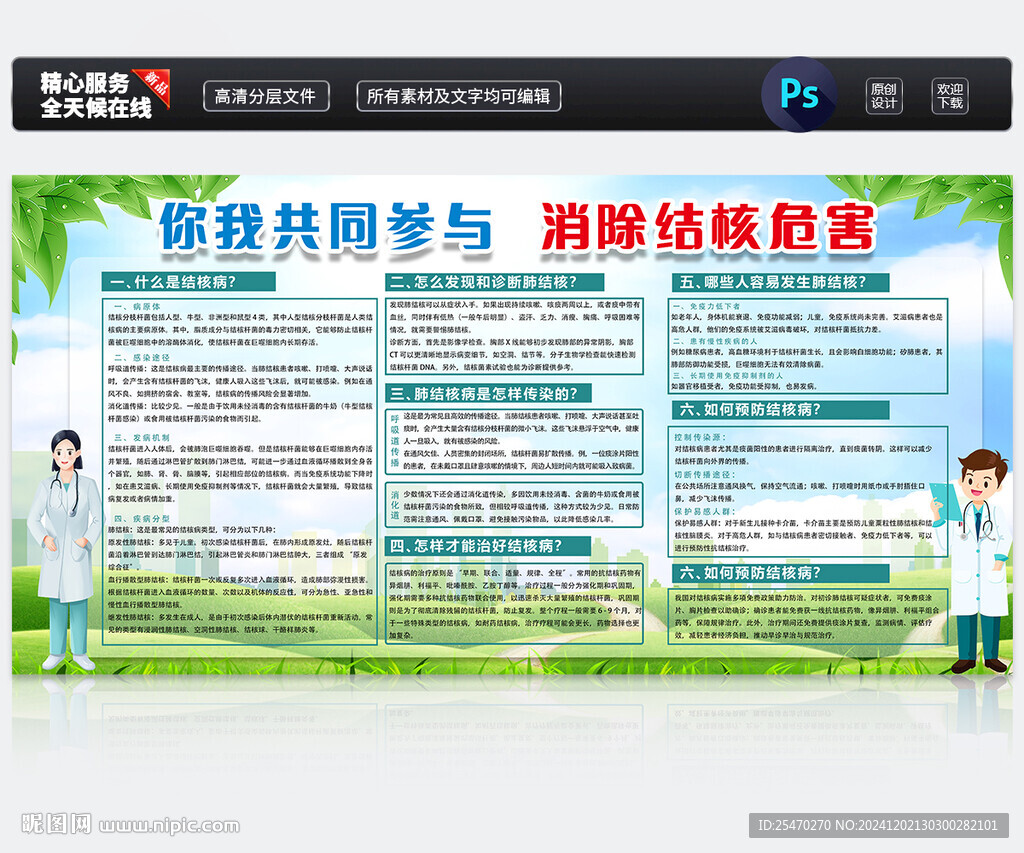Click the Photoshop Ps round icon
The height and width of the screenshot is (853, 1024).
(x=799, y=95)
